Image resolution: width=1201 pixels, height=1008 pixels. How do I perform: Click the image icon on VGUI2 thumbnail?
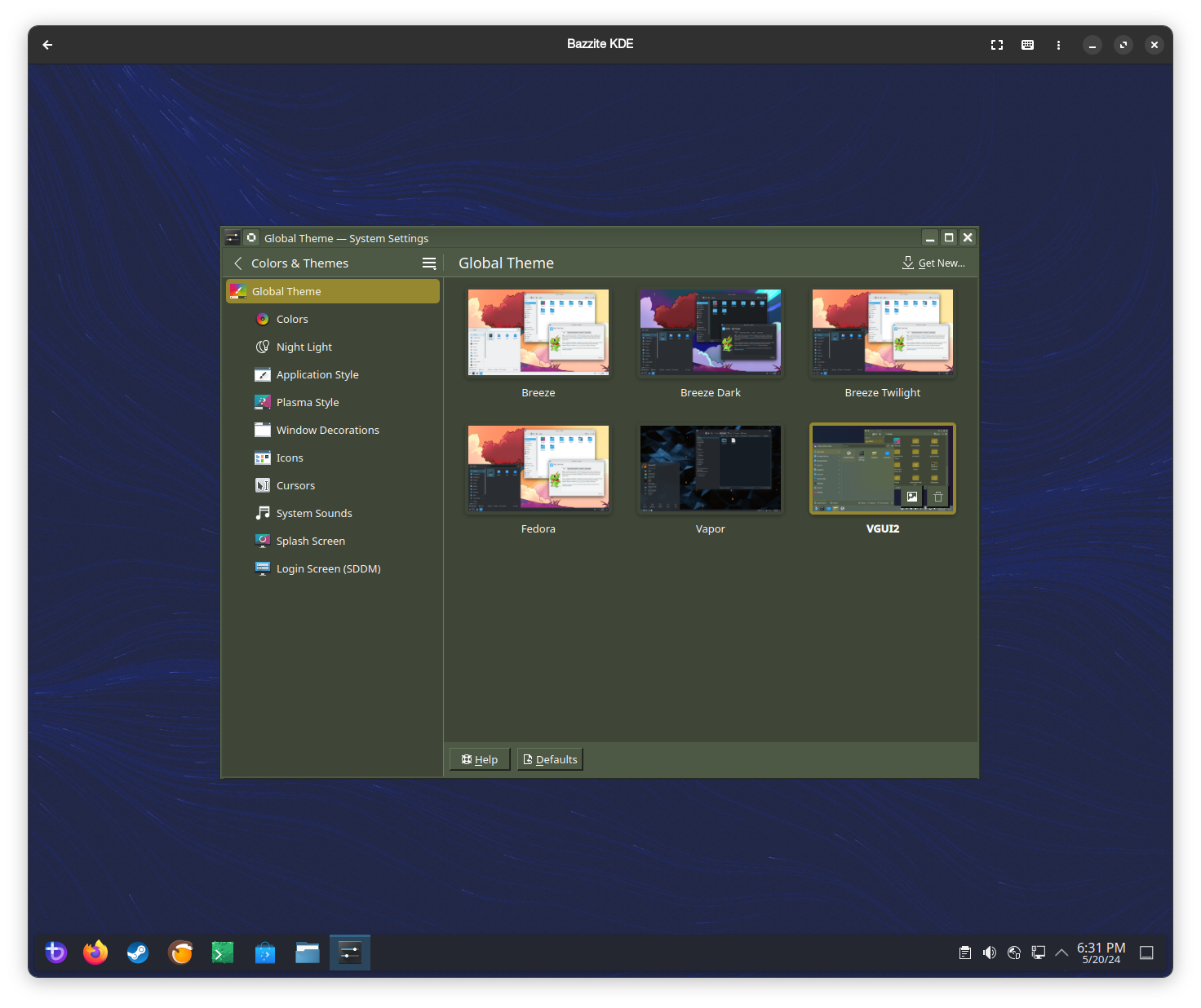[x=912, y=497]
